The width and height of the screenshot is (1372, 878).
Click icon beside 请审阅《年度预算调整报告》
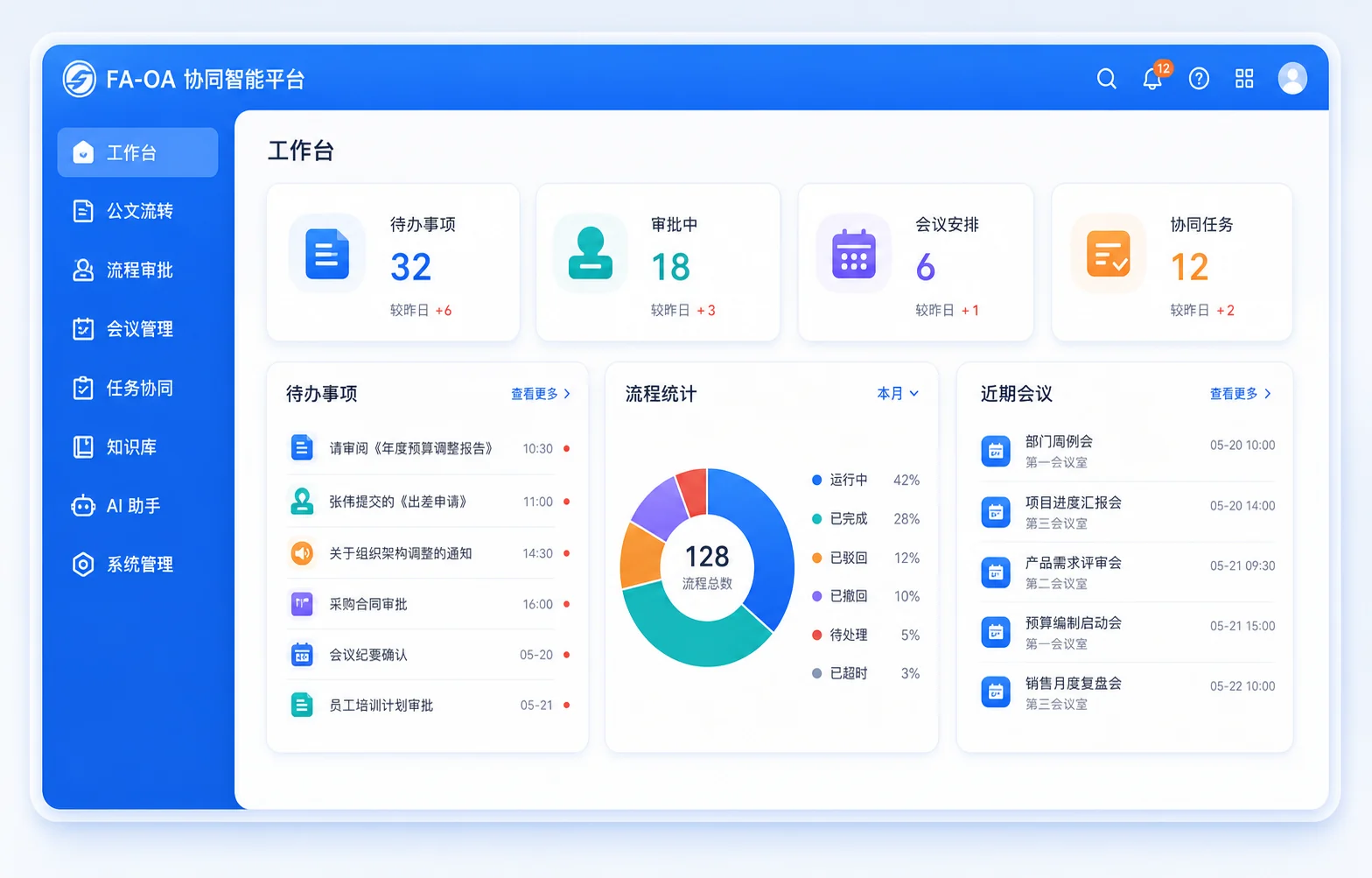tap(302, 447)
